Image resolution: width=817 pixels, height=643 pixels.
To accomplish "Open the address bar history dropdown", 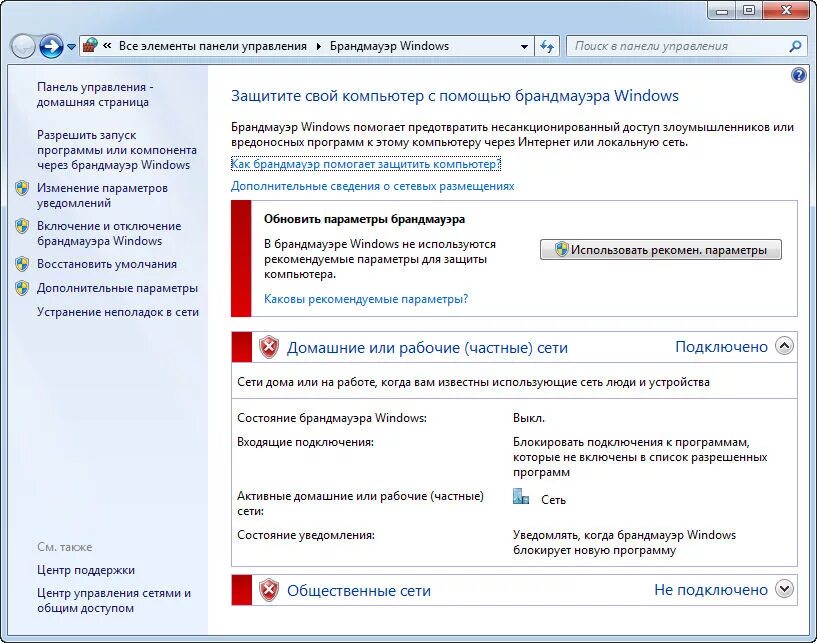I will pyautogui.click(x=524, y=47).
